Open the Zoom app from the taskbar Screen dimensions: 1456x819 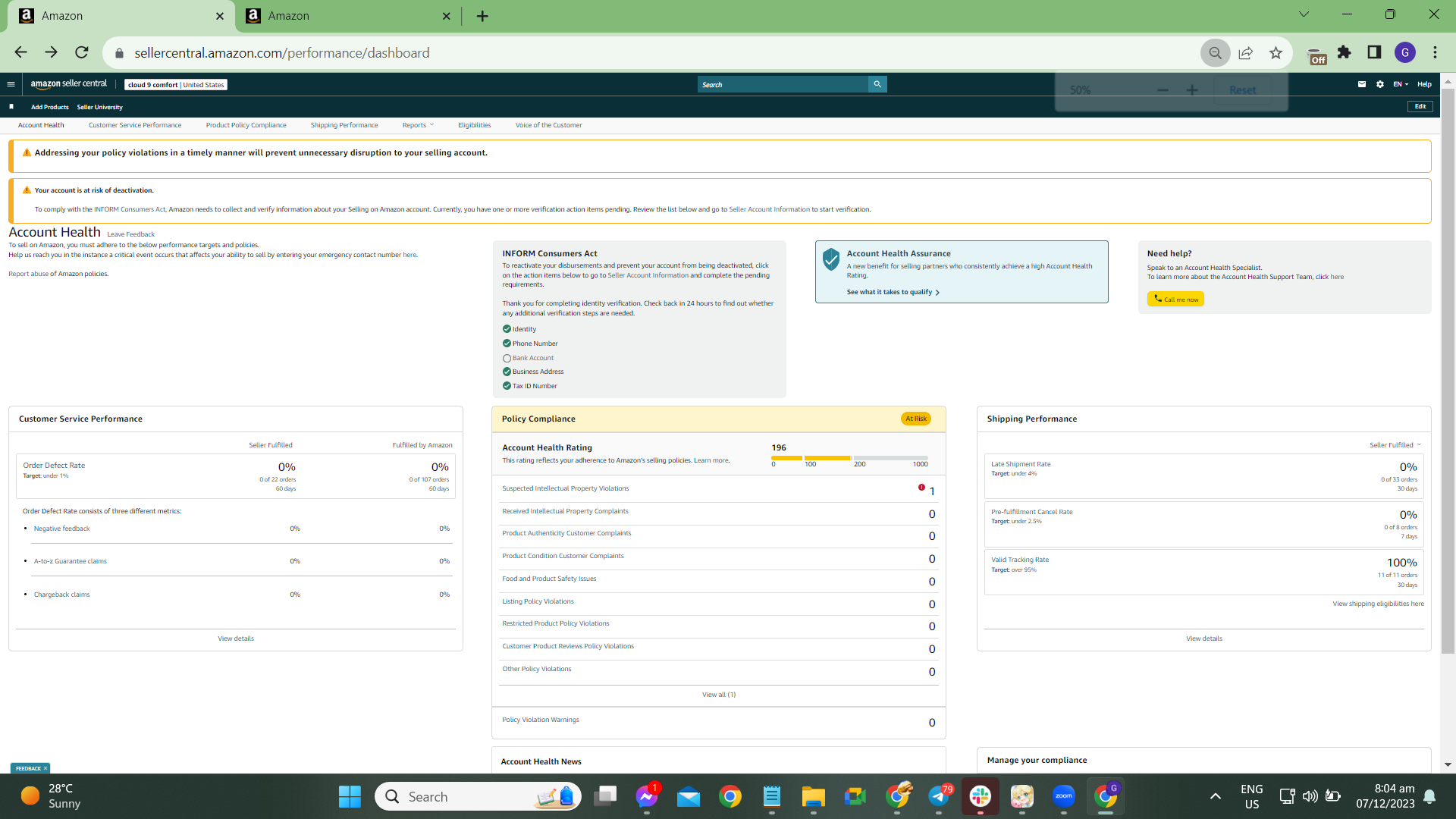[x=1064, y=796]
